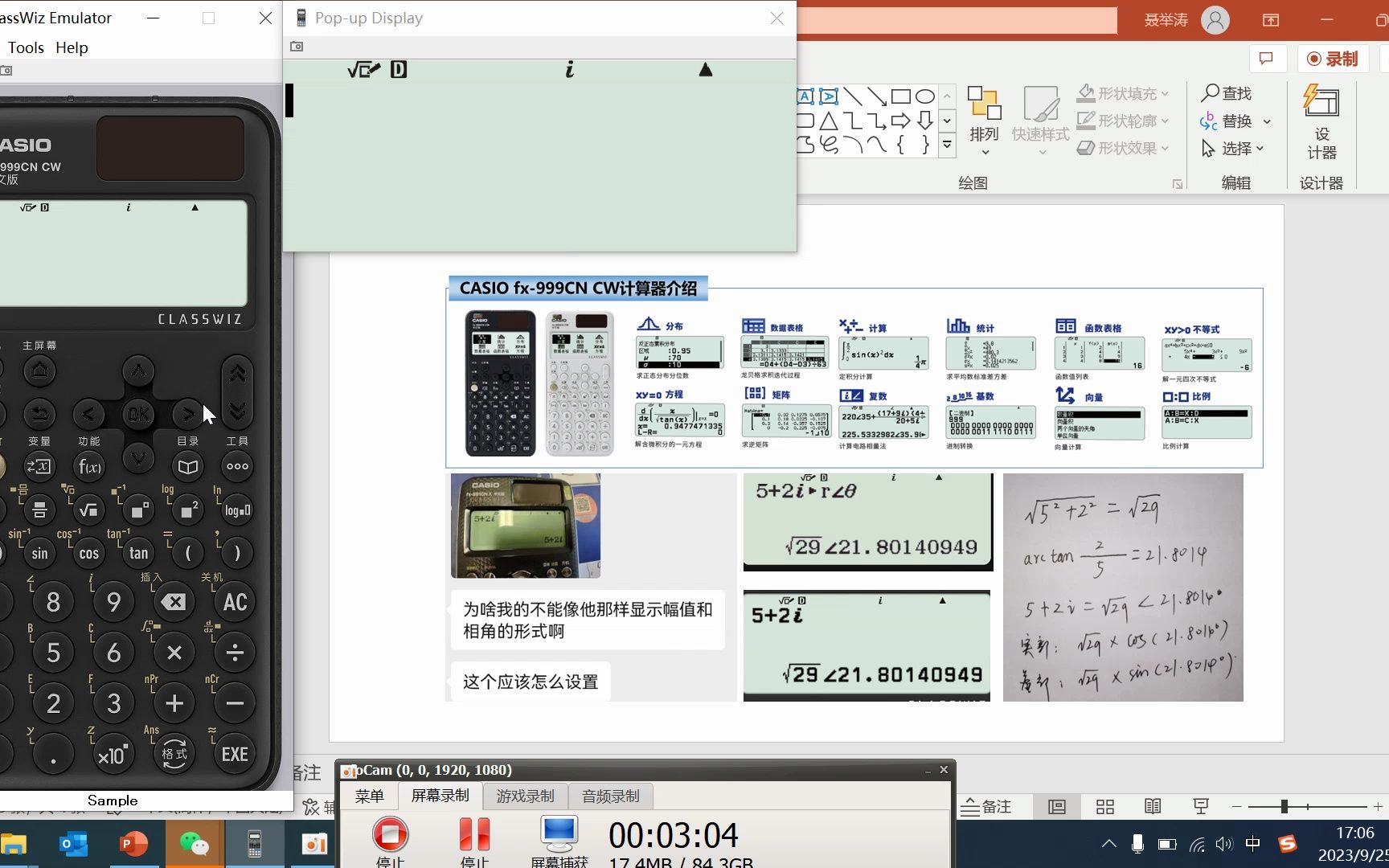
Task: Click the EXE key
Action: coord(235,754)
